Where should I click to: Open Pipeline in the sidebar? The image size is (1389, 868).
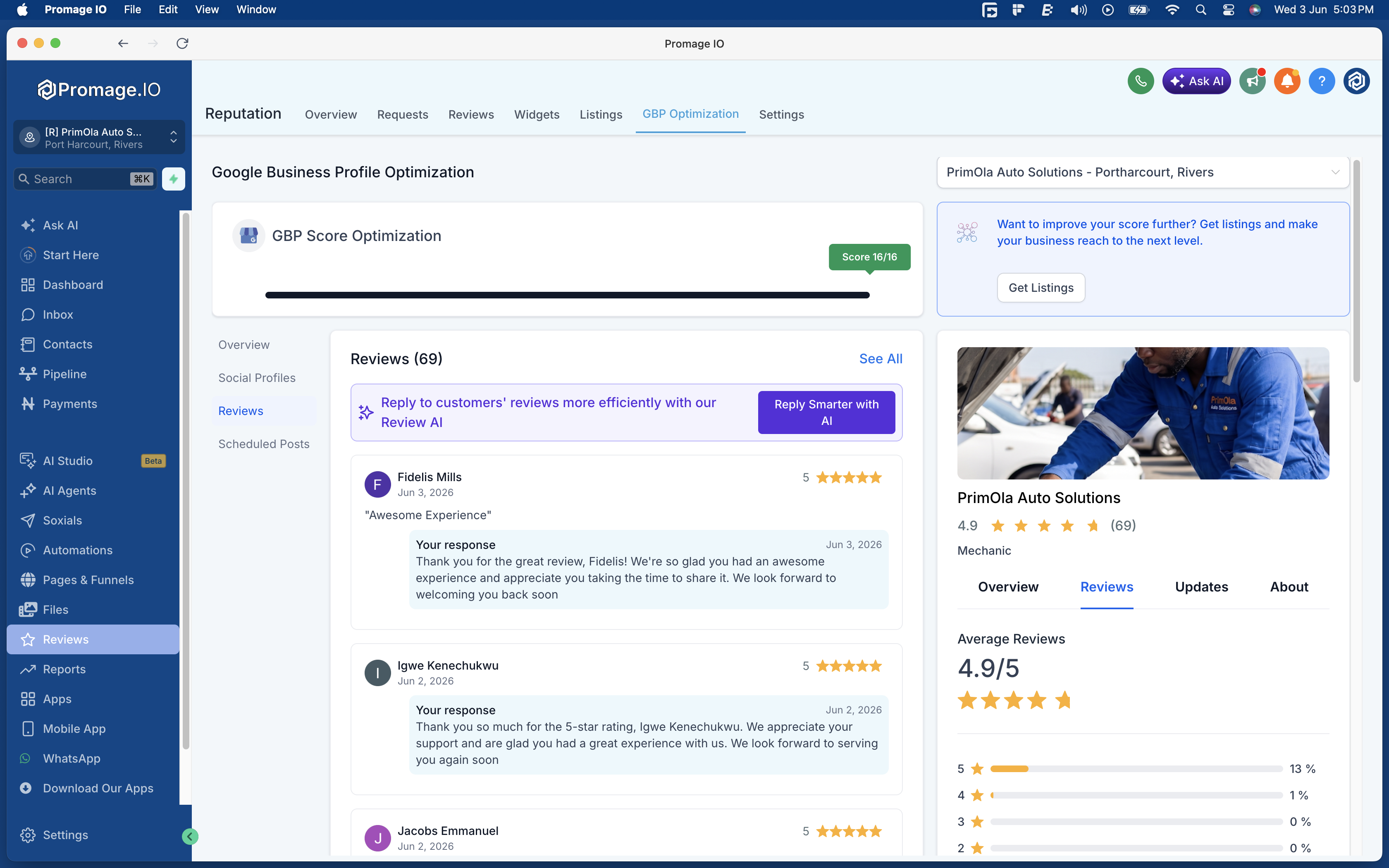tap(93, 374)
